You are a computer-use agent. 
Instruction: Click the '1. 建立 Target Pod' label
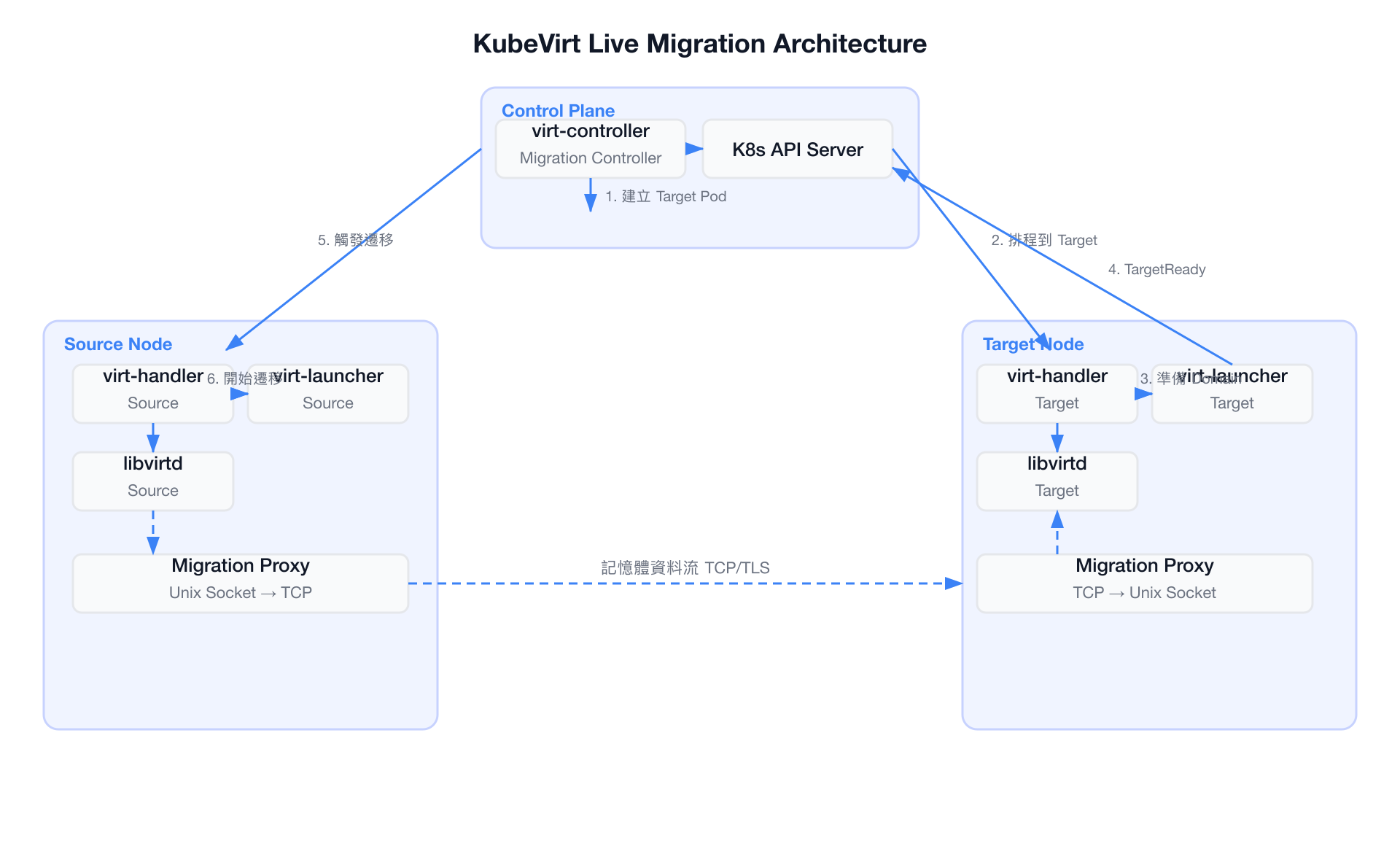[x=666, y=196]
